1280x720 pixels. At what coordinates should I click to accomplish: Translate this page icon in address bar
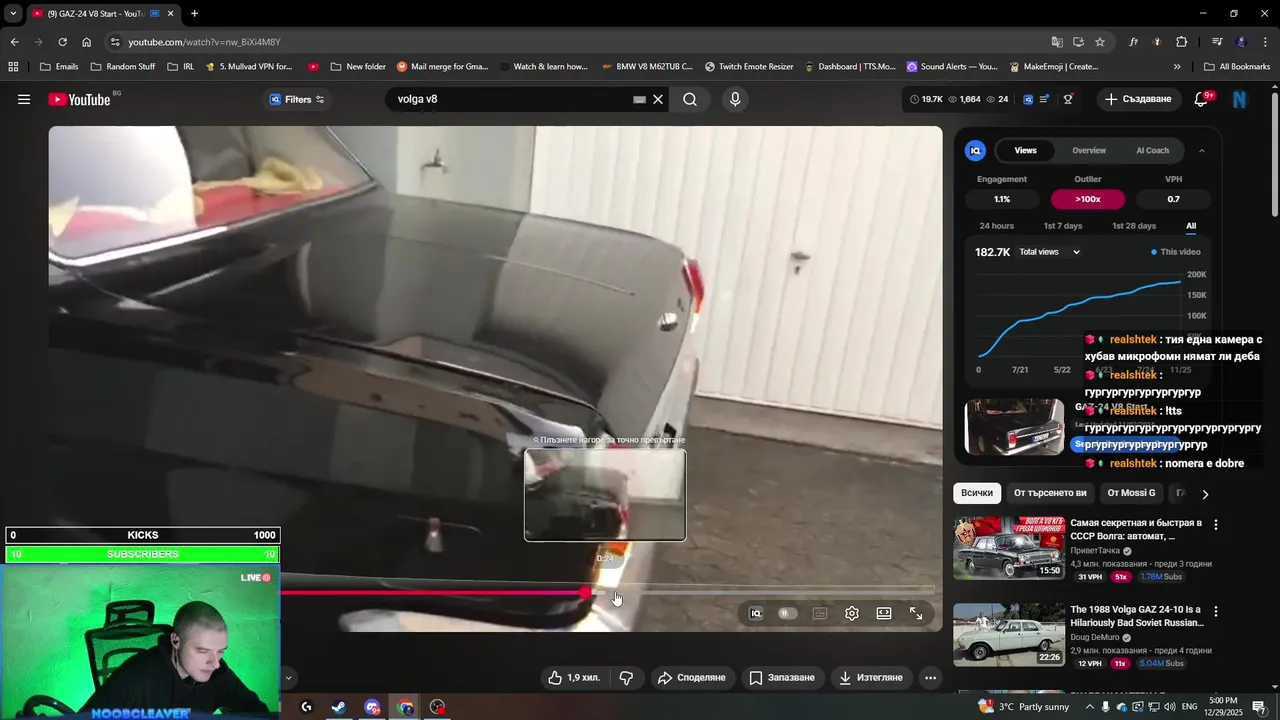pyautogui.click(x=1057, y=42)
